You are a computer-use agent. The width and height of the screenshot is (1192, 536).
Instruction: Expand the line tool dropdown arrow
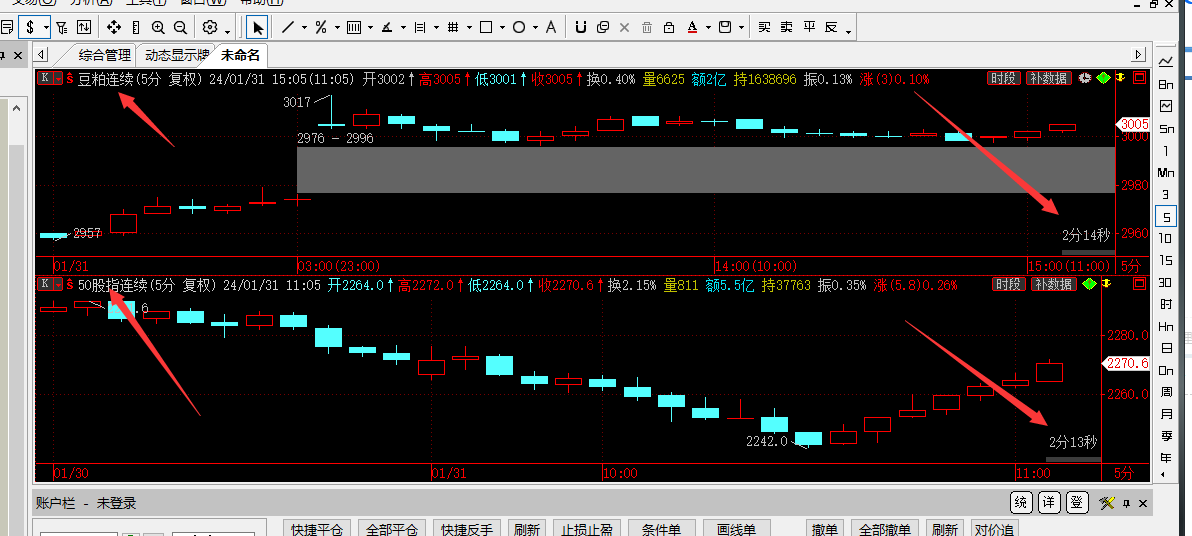tap(304, 28)
